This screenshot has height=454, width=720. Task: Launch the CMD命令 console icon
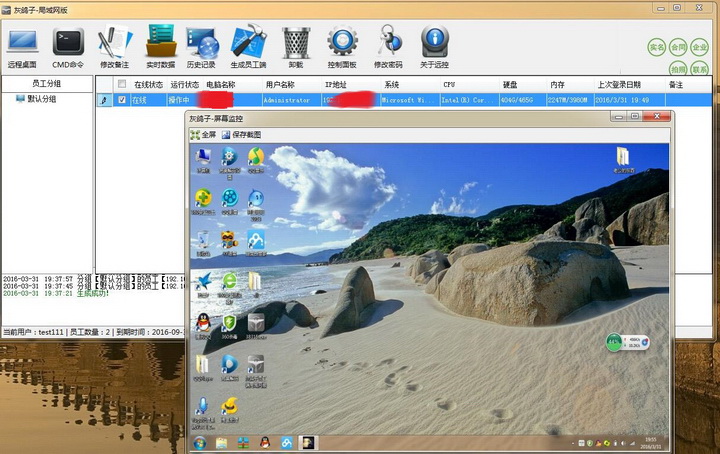(x=68, y=48)
